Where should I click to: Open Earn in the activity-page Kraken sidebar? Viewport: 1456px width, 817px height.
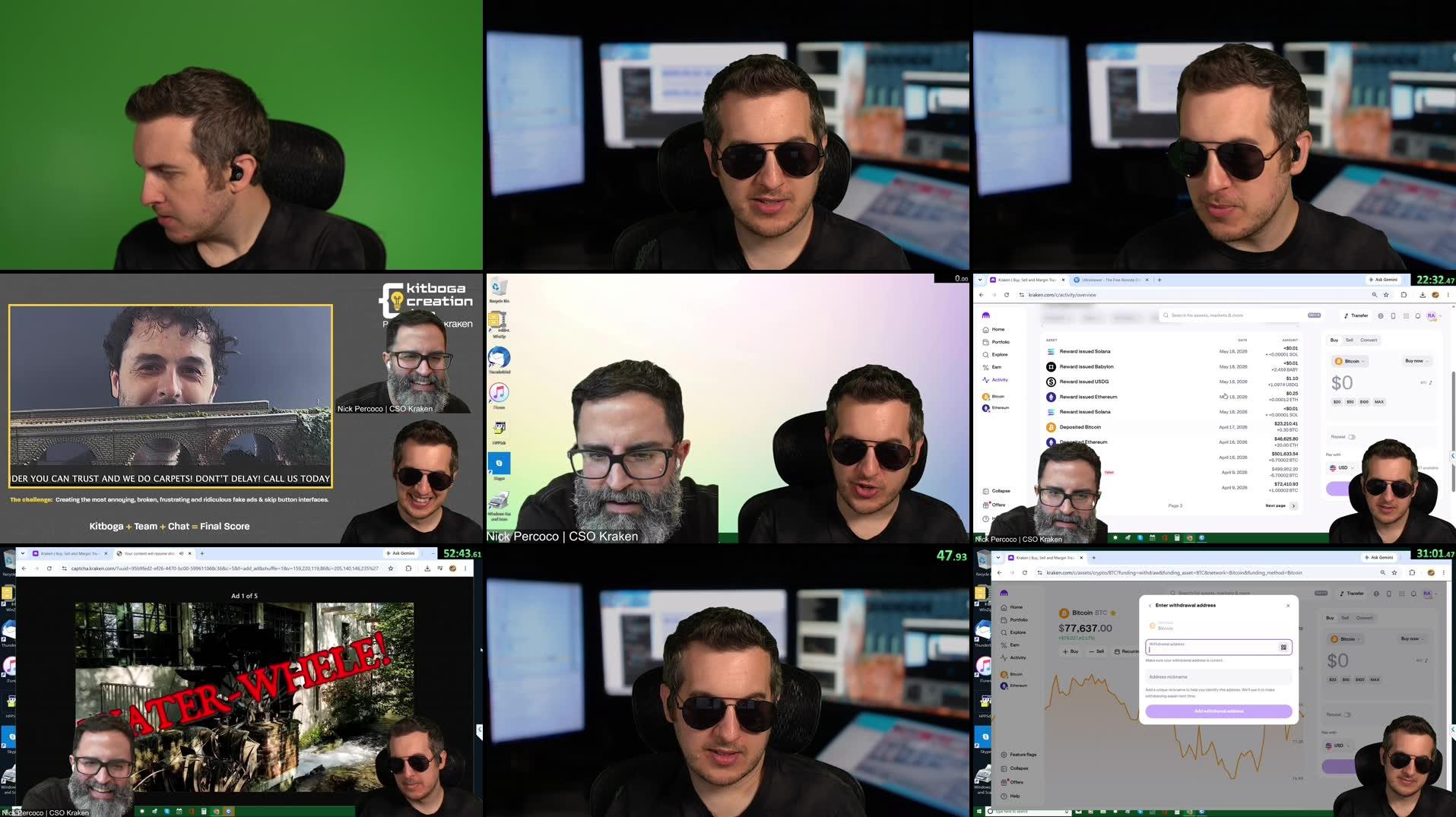point(992,367)
